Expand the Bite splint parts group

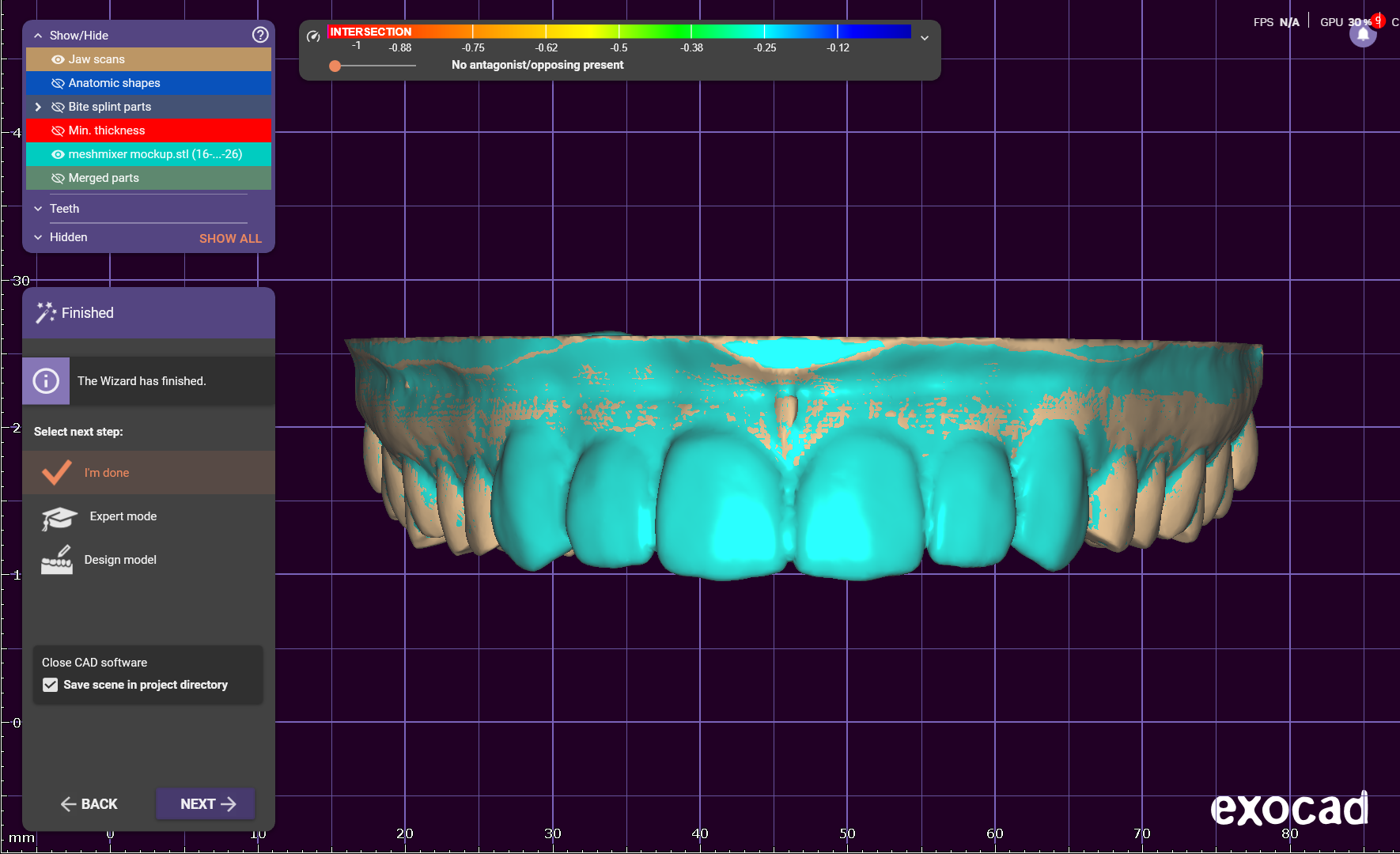coord(38,107)
